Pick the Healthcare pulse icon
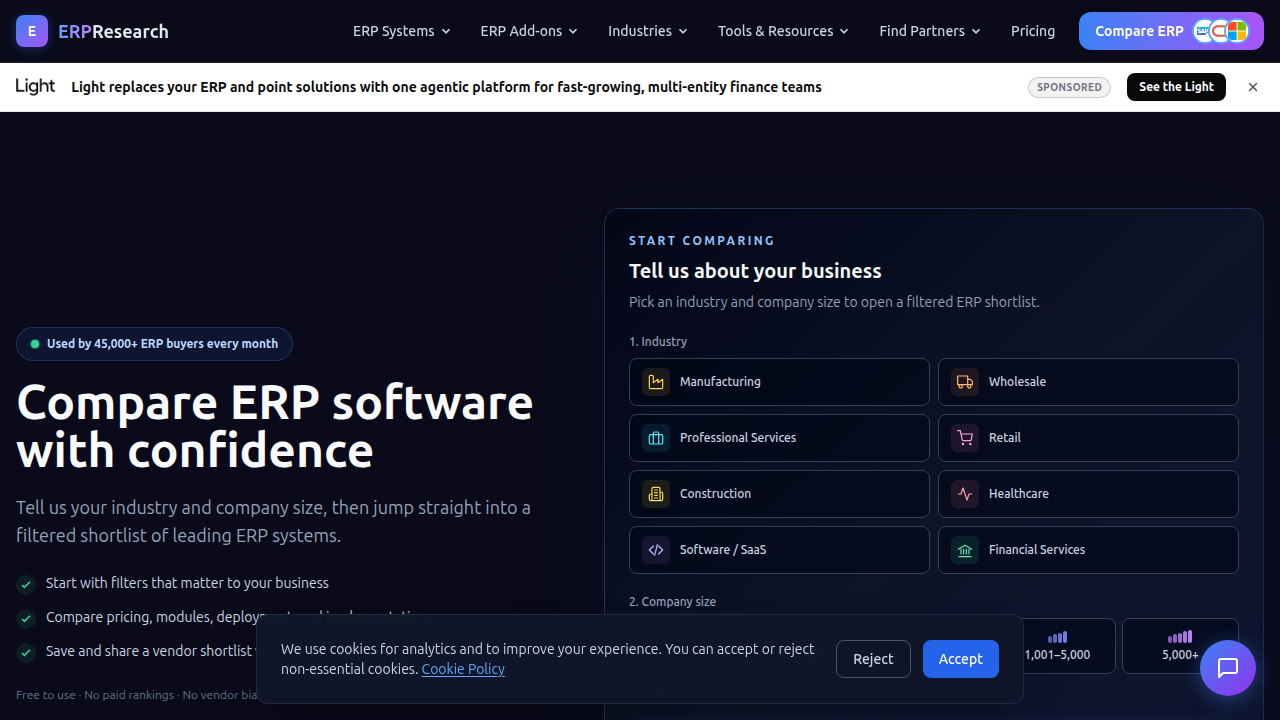This screenshot has width=1280, height=720. tap(965, 494)
